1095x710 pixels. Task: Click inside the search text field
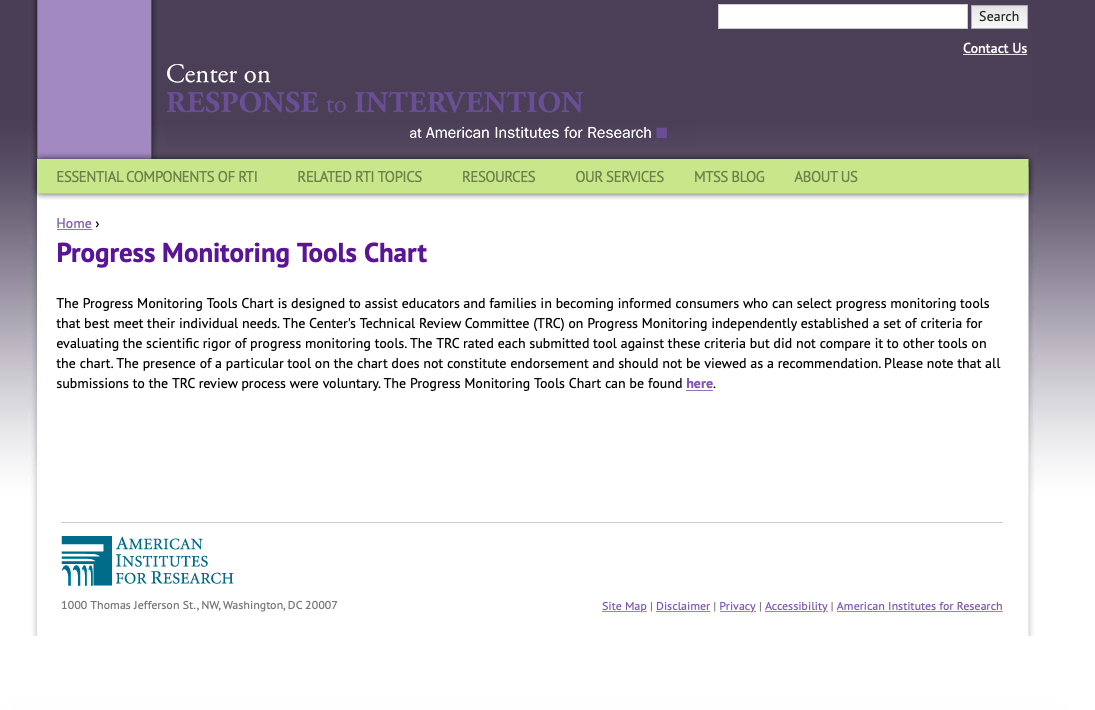842,17
